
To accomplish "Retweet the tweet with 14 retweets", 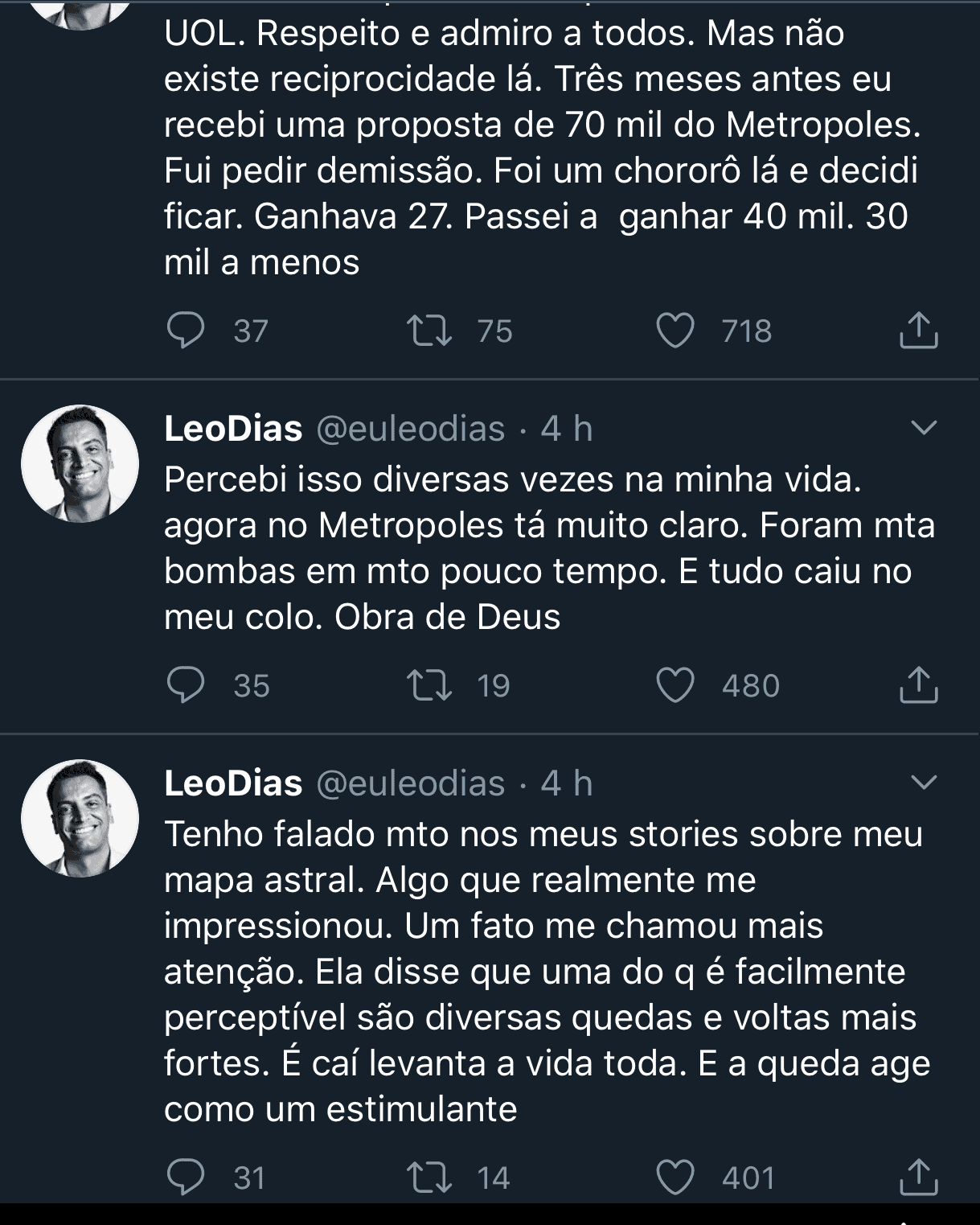I will [430, 1178].
